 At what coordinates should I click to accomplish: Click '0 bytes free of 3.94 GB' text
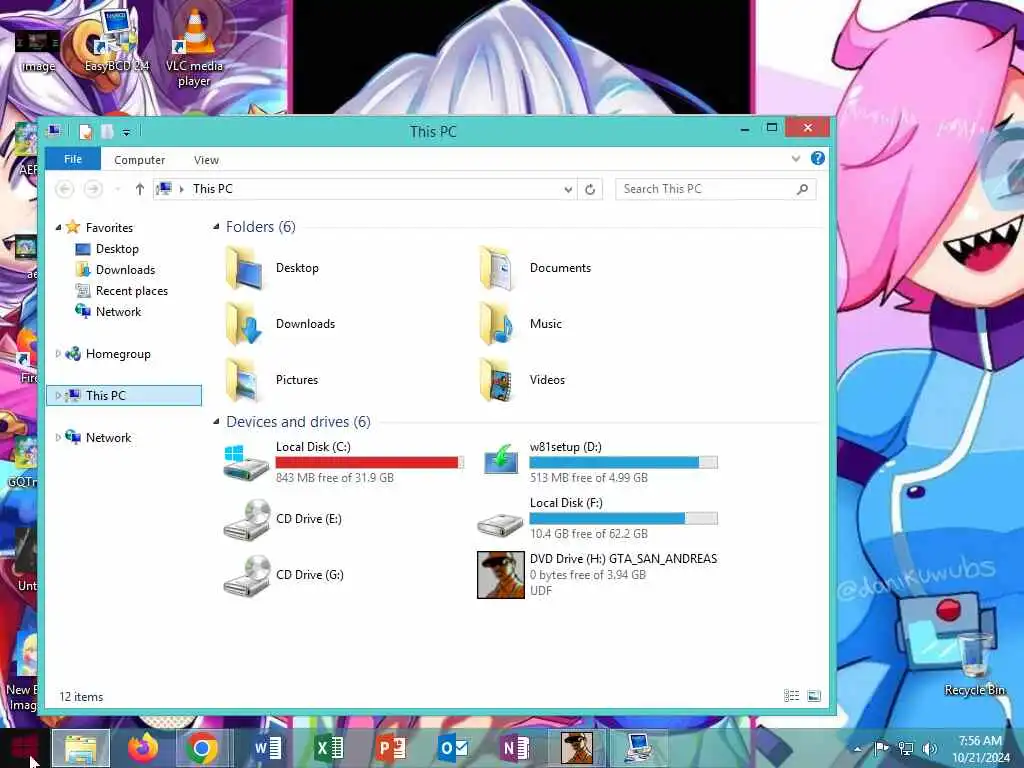pos(588,575)
